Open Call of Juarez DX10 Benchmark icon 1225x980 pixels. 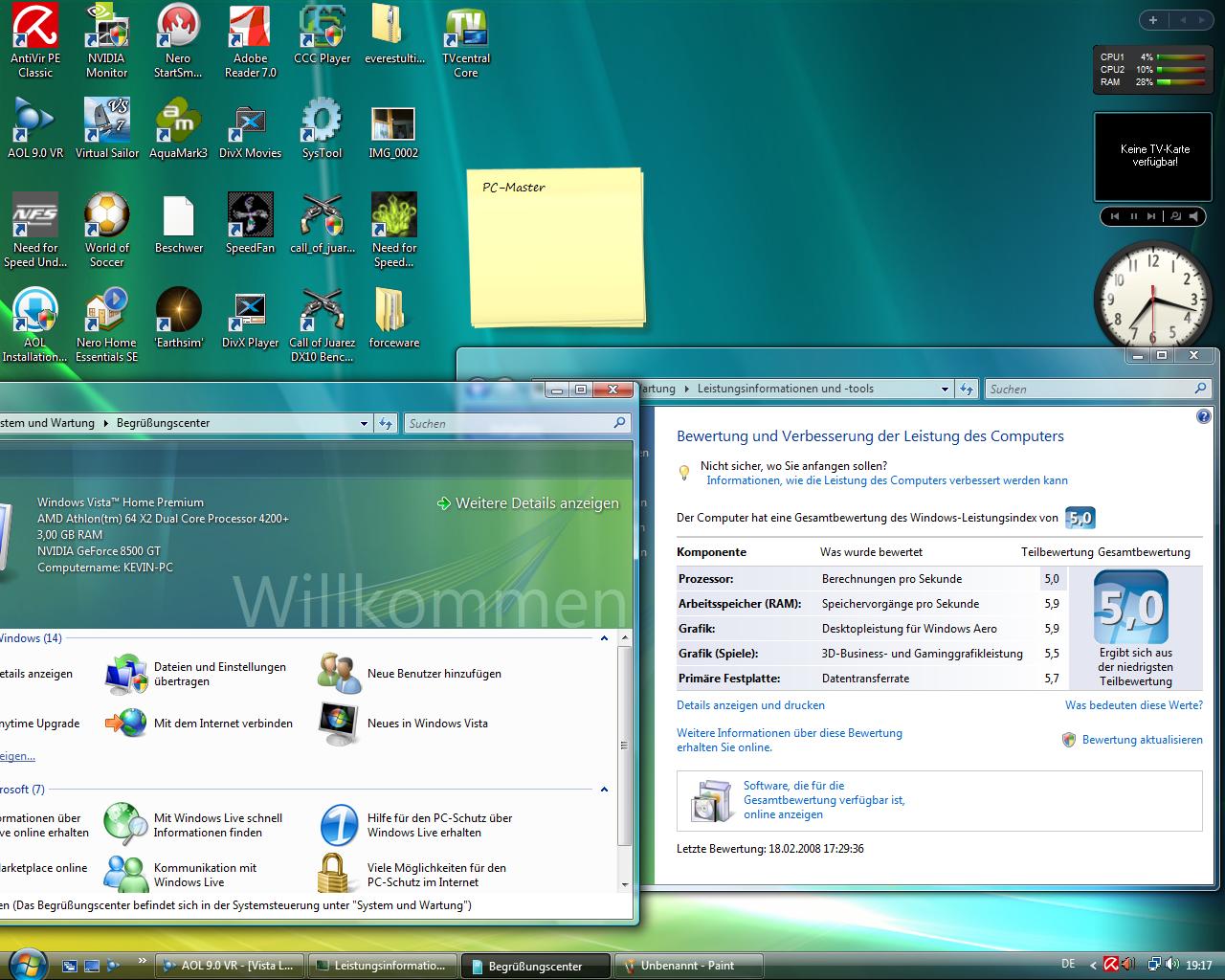[322, 324]
